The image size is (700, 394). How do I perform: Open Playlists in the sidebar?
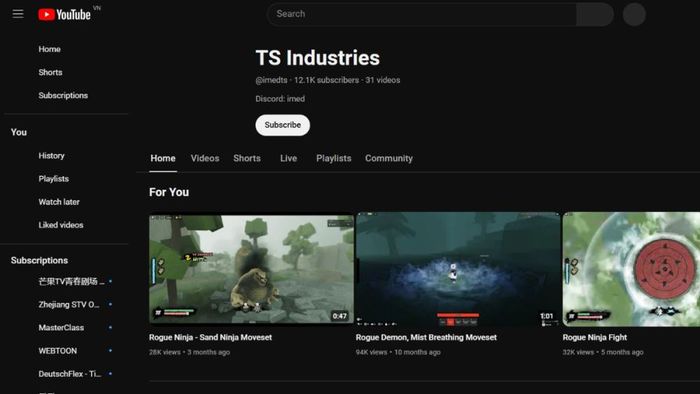pos(54,179)
